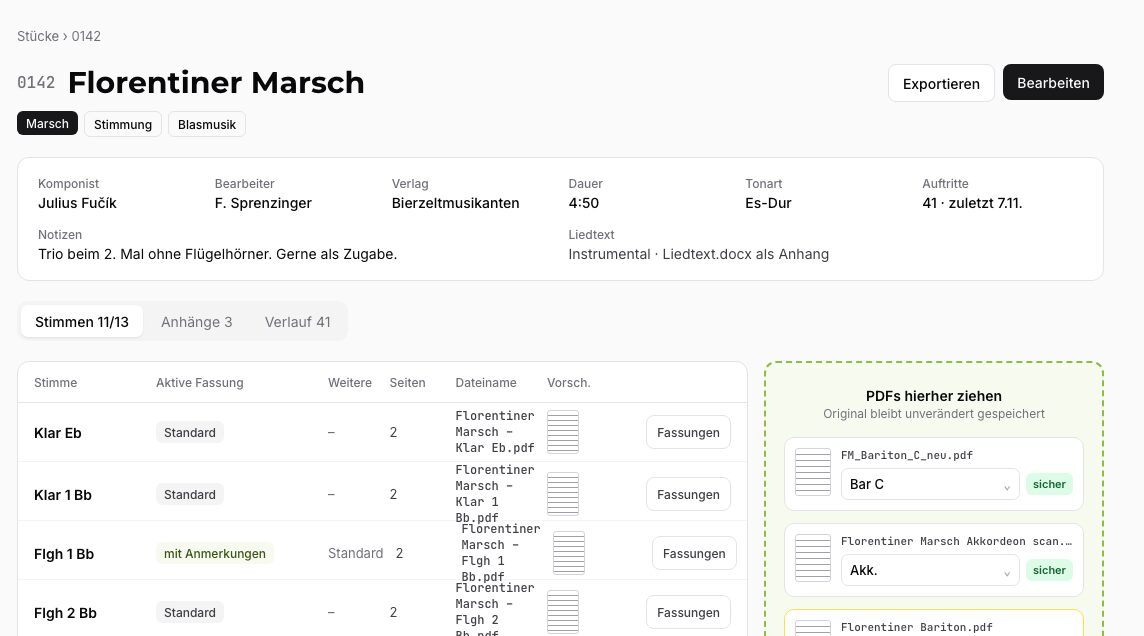Viewport: 1144px width, 636px height.
Task: Open Fassungen for Klar 1 Bb
Action: pos(688,495)
